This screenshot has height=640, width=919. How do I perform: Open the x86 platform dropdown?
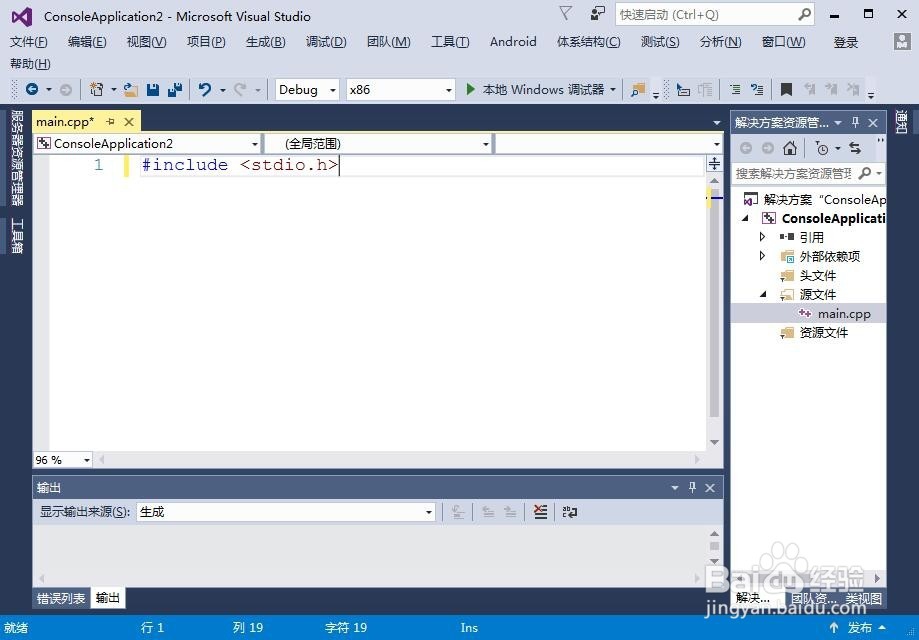click(x=449, y=90)
